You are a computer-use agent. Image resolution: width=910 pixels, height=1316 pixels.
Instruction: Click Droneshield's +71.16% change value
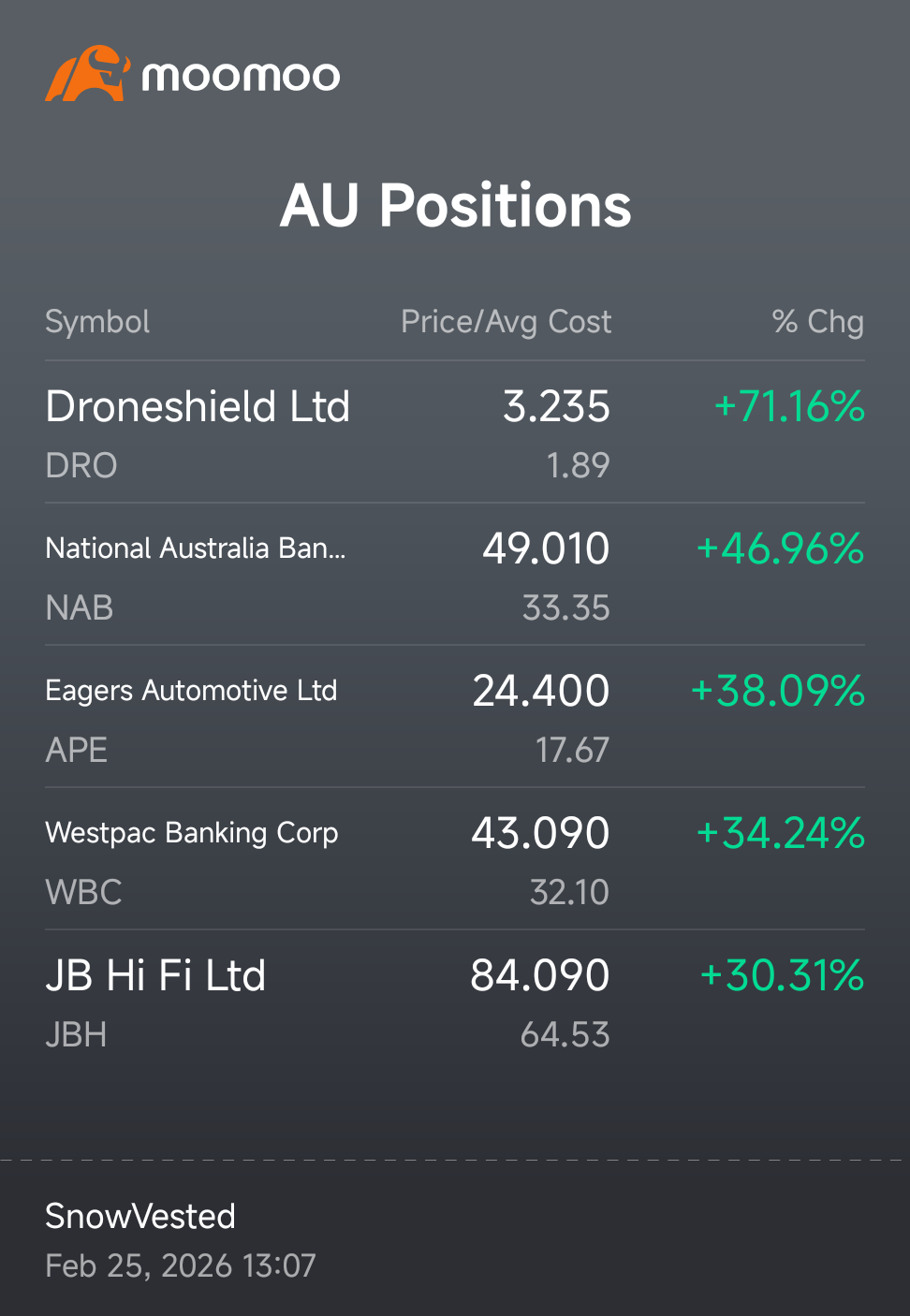(x=789, y=406)
